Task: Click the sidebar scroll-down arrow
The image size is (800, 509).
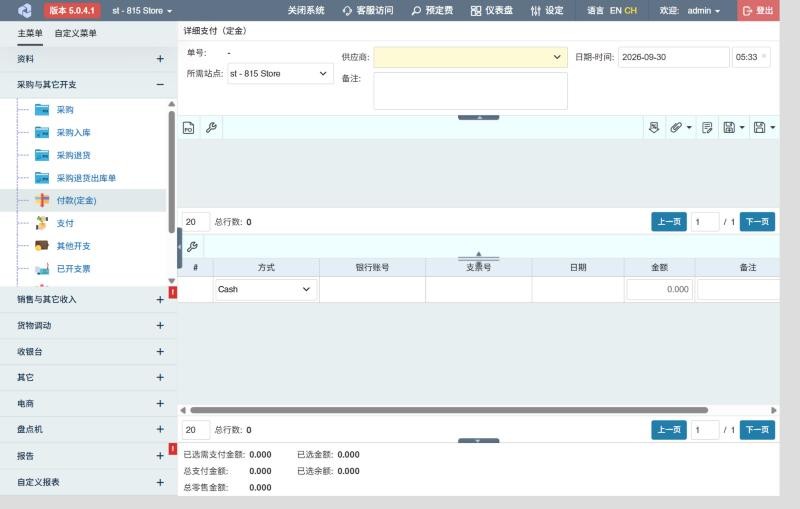Action: [171, 281]
